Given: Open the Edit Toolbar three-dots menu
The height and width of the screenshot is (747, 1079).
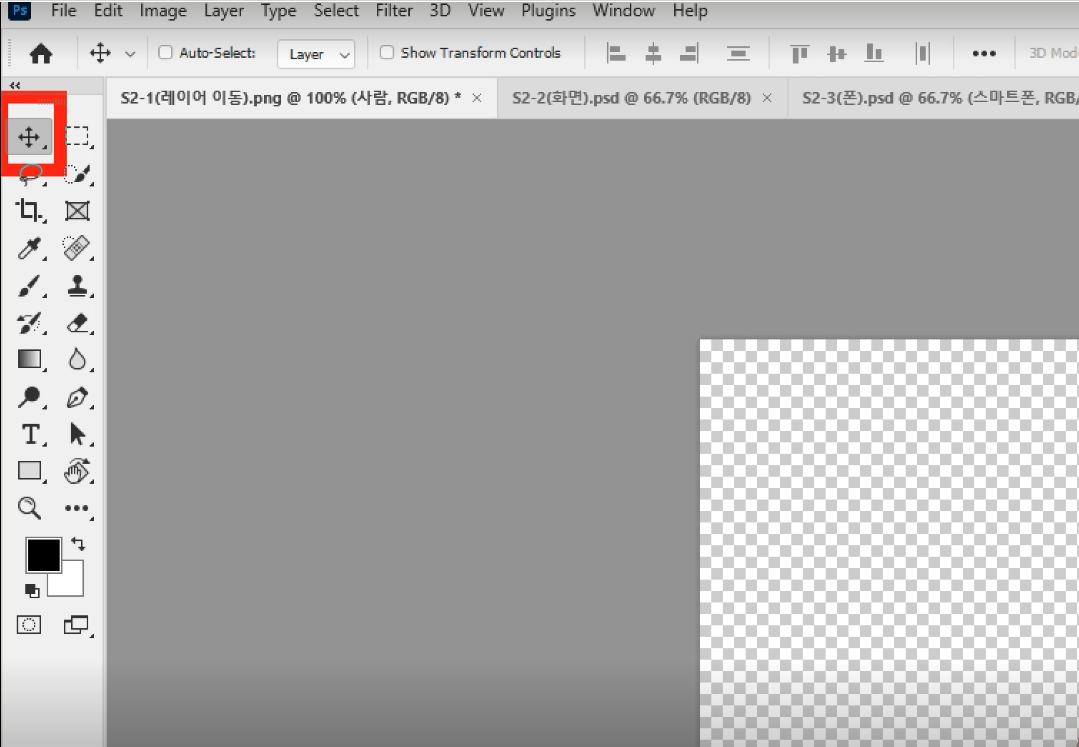Looking at the screenshot, I should point(77,508).
